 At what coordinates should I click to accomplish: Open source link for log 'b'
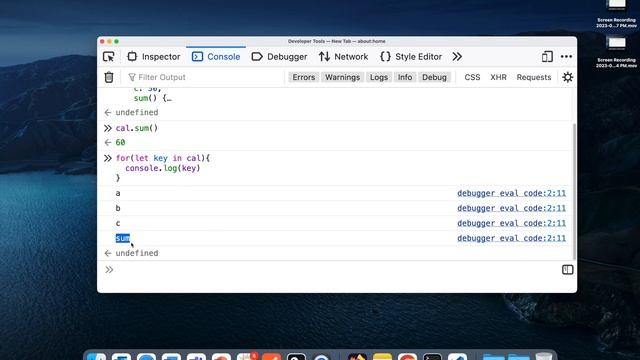coord(511,208)
